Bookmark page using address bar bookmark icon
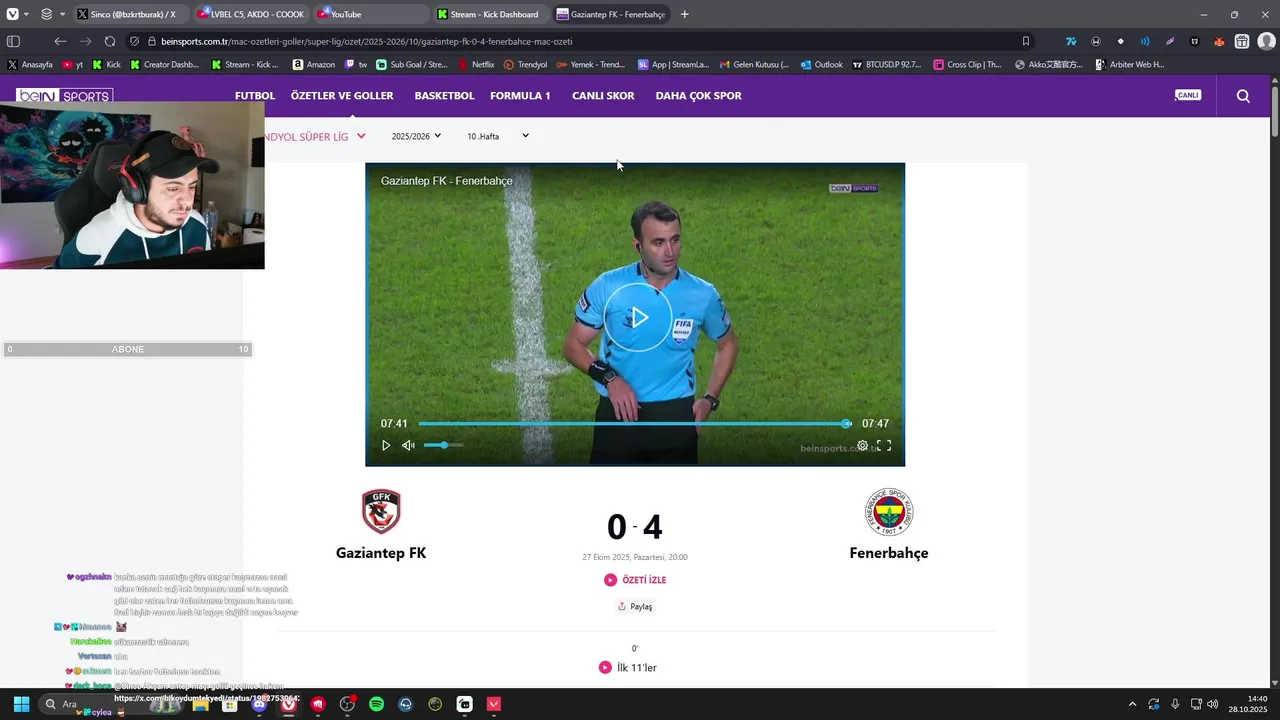This screenshot has height=720, width=1280. click(x=1026, y=41)
